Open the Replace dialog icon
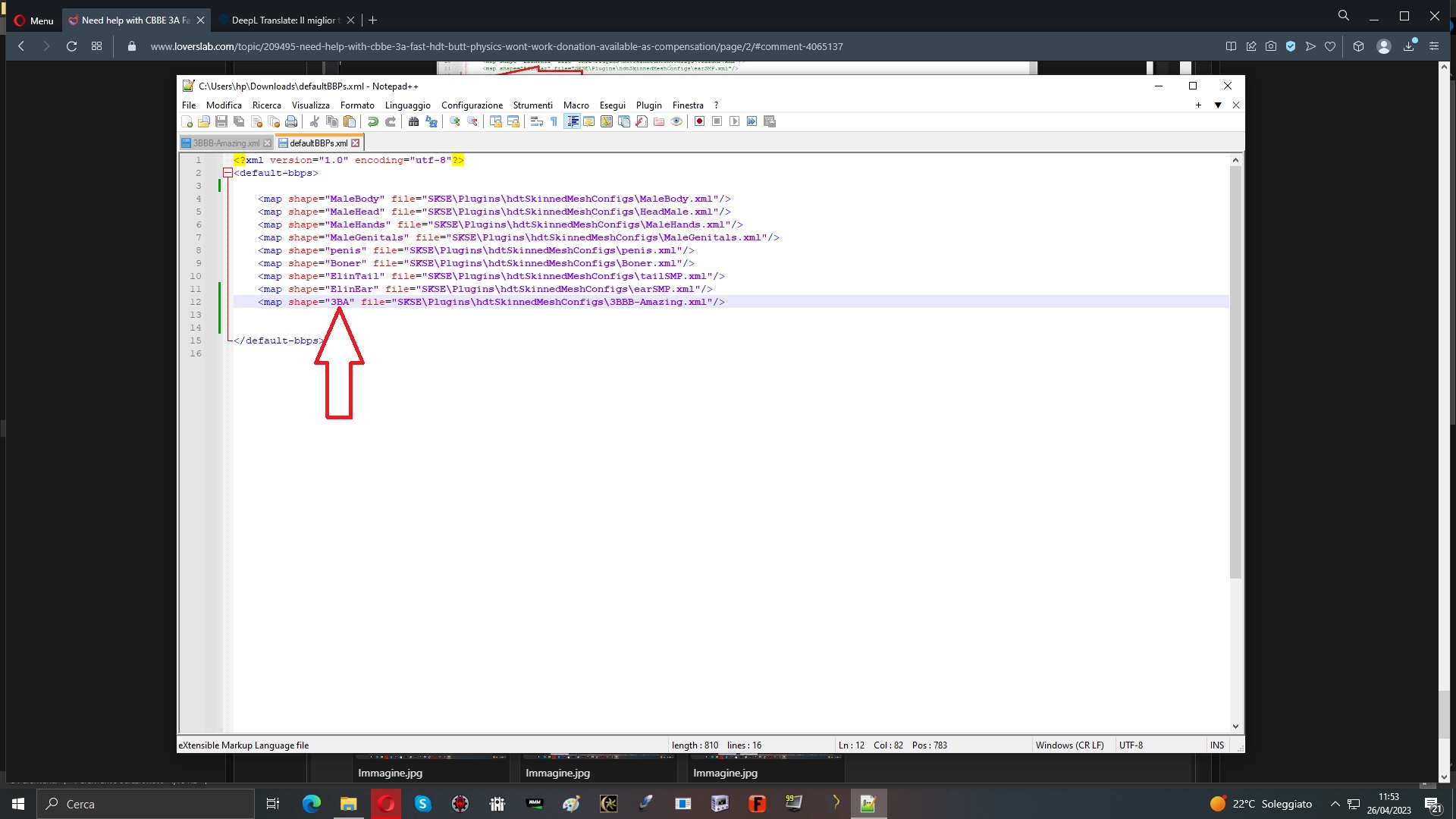The width and height of the screenshot is (1456, 819). (431, 121)
